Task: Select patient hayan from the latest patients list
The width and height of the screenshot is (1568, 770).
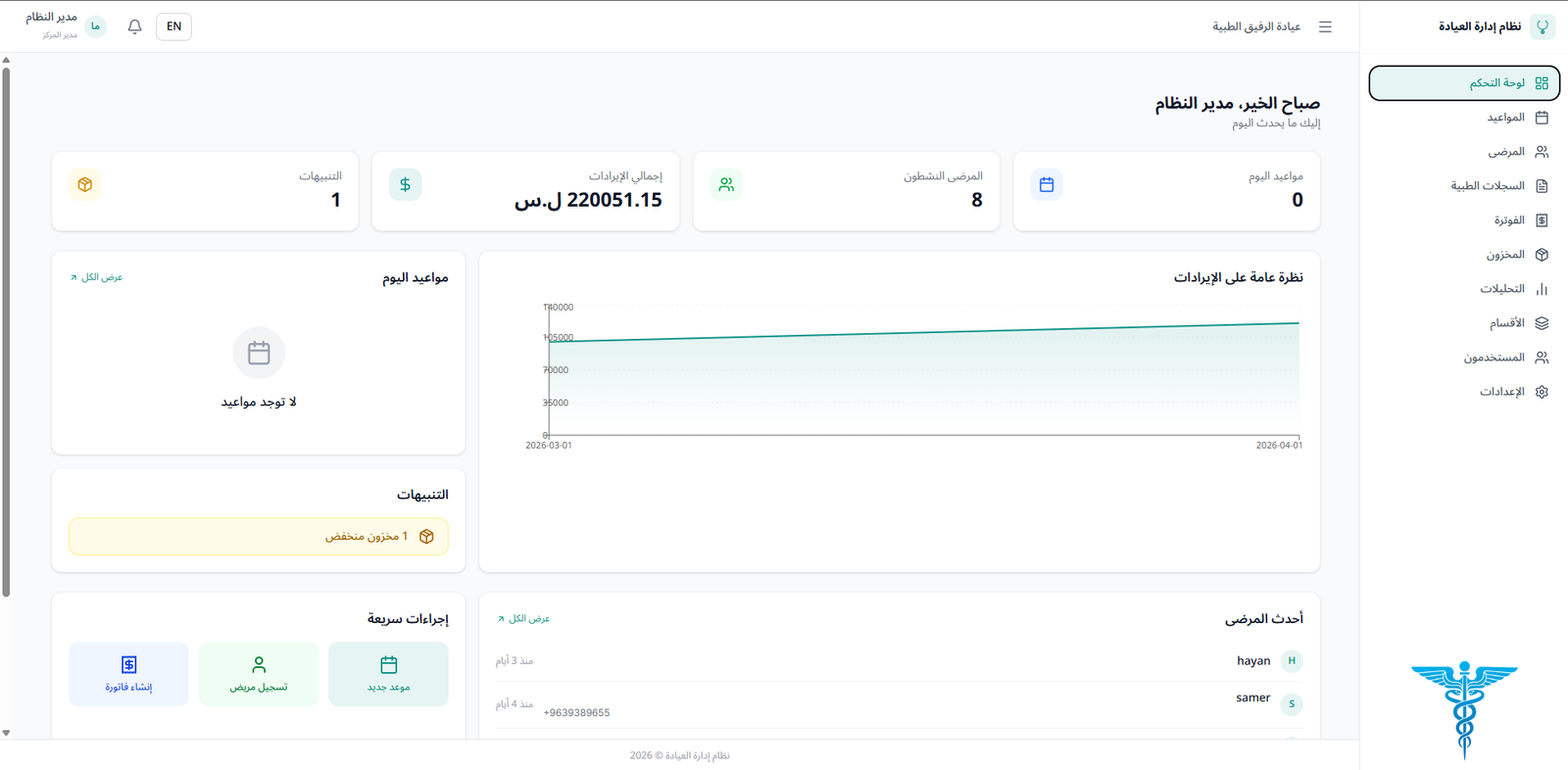Action: tap(1252, 661)
